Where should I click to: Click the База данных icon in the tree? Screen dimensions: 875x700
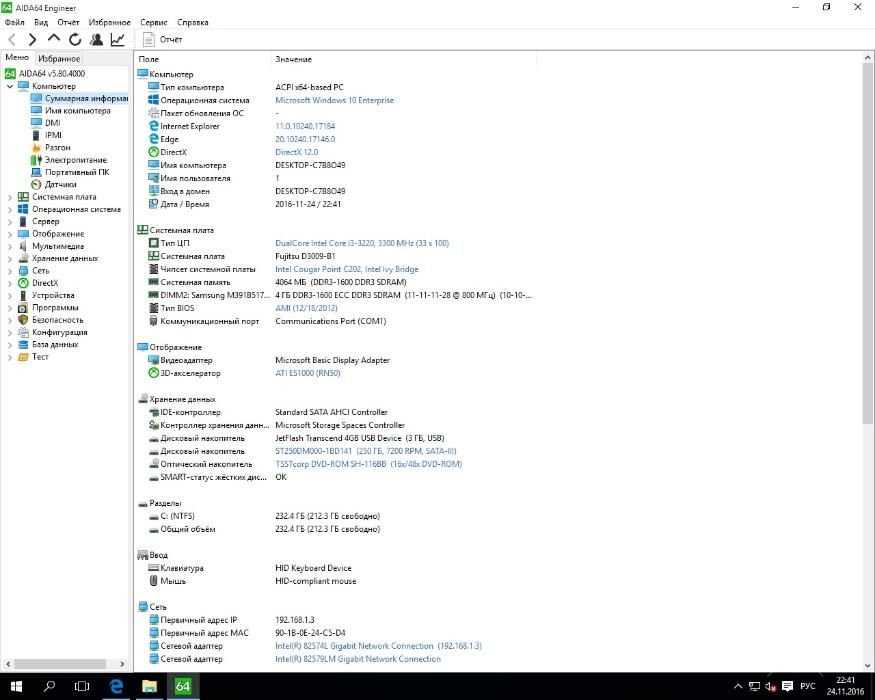23,344
